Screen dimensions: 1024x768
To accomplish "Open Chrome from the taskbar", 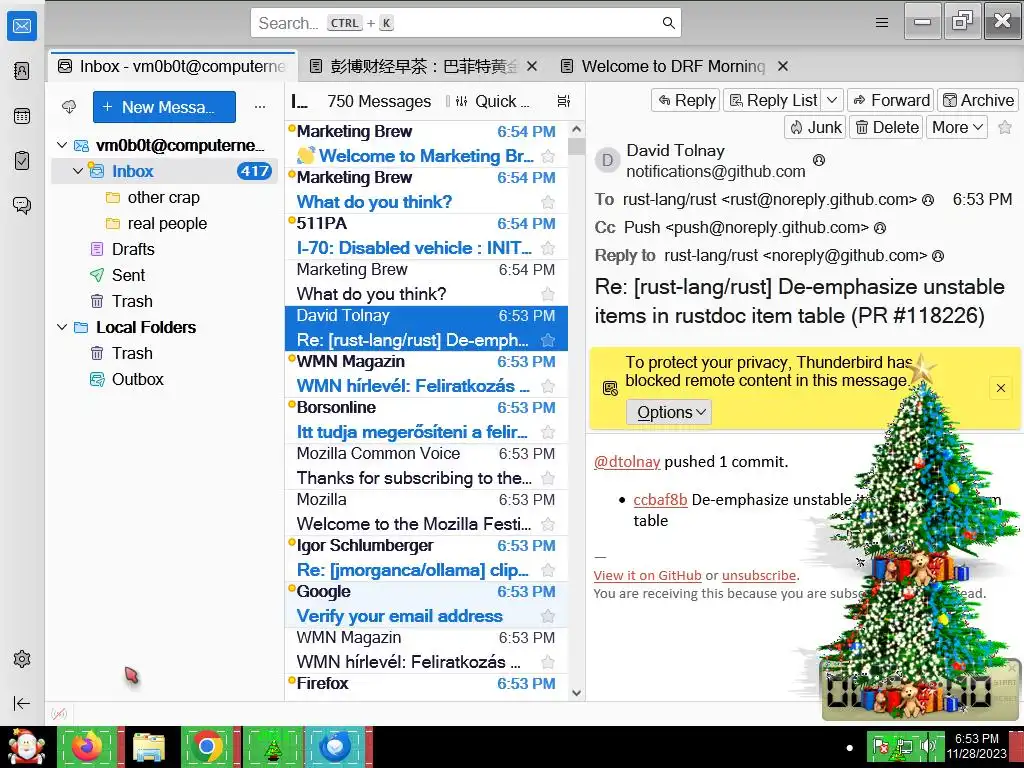I will coord(207,746).
